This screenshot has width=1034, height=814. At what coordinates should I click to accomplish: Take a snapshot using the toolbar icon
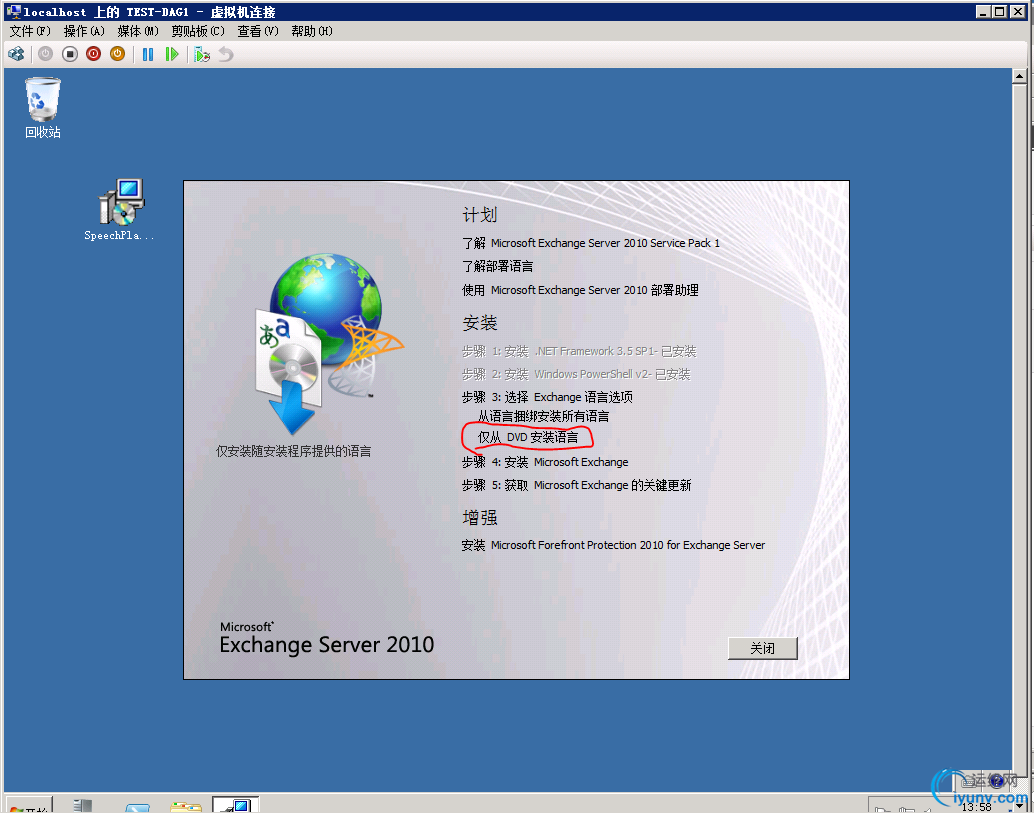tap(202, 54)
